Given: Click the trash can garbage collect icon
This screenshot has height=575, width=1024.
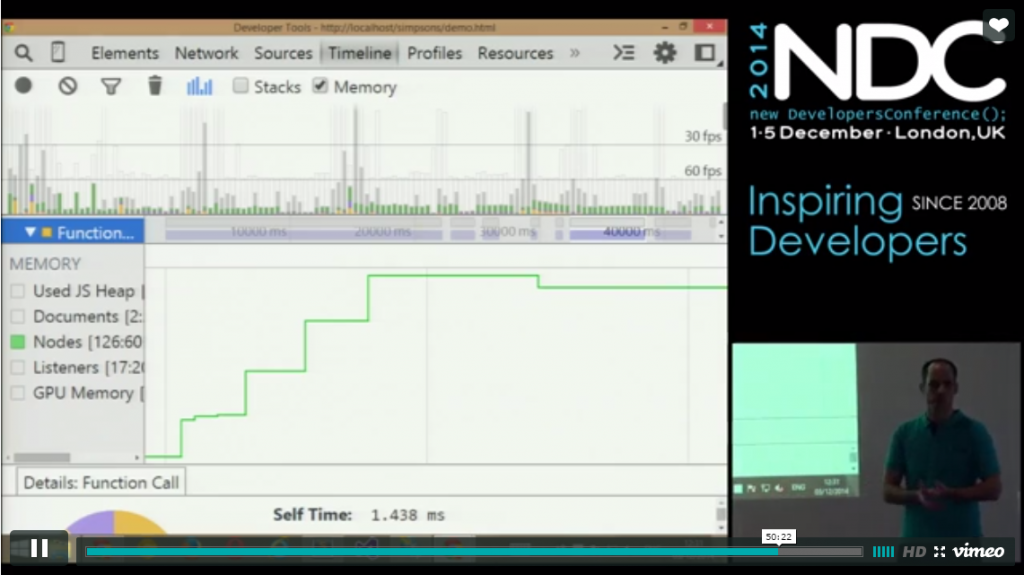Looking at the screenshot, I should pos(155,87).
